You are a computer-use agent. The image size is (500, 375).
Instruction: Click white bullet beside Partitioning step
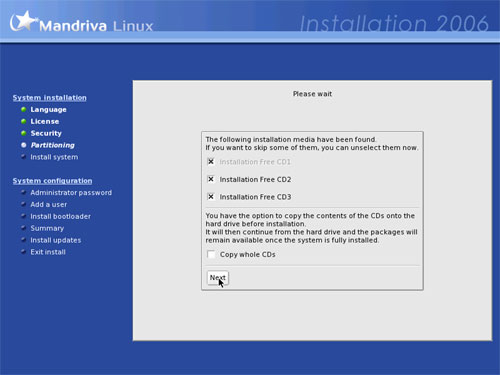click(23, 145)
